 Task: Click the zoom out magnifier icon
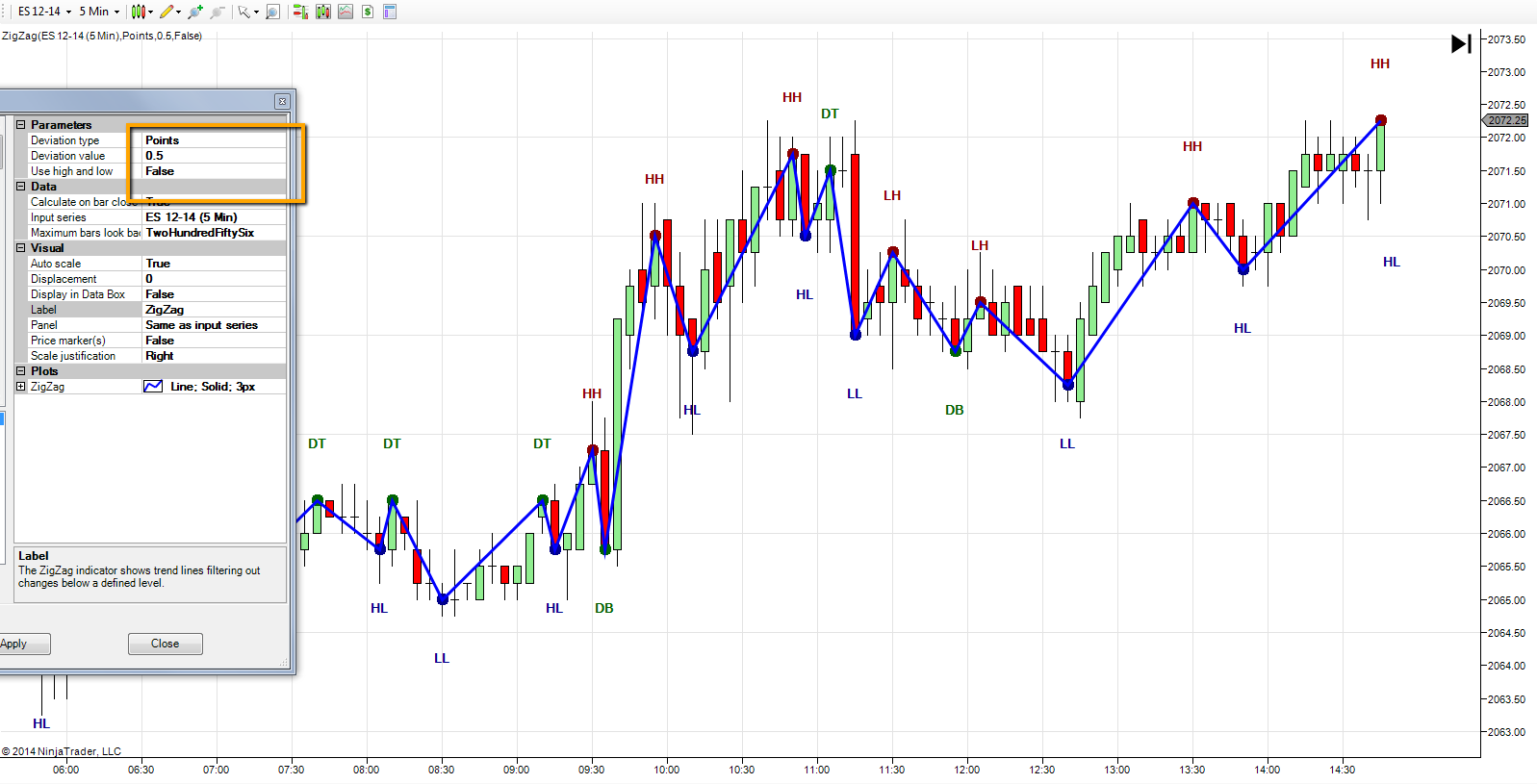click(218, 12)
